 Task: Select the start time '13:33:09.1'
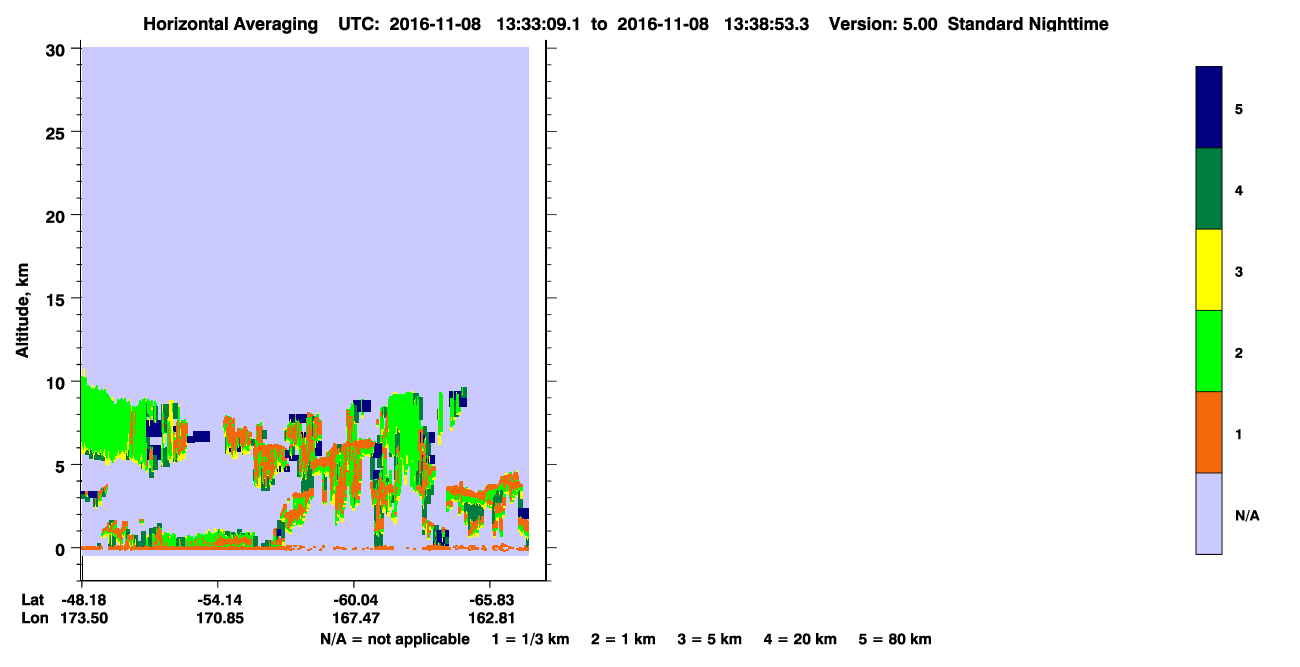[540, 24]
